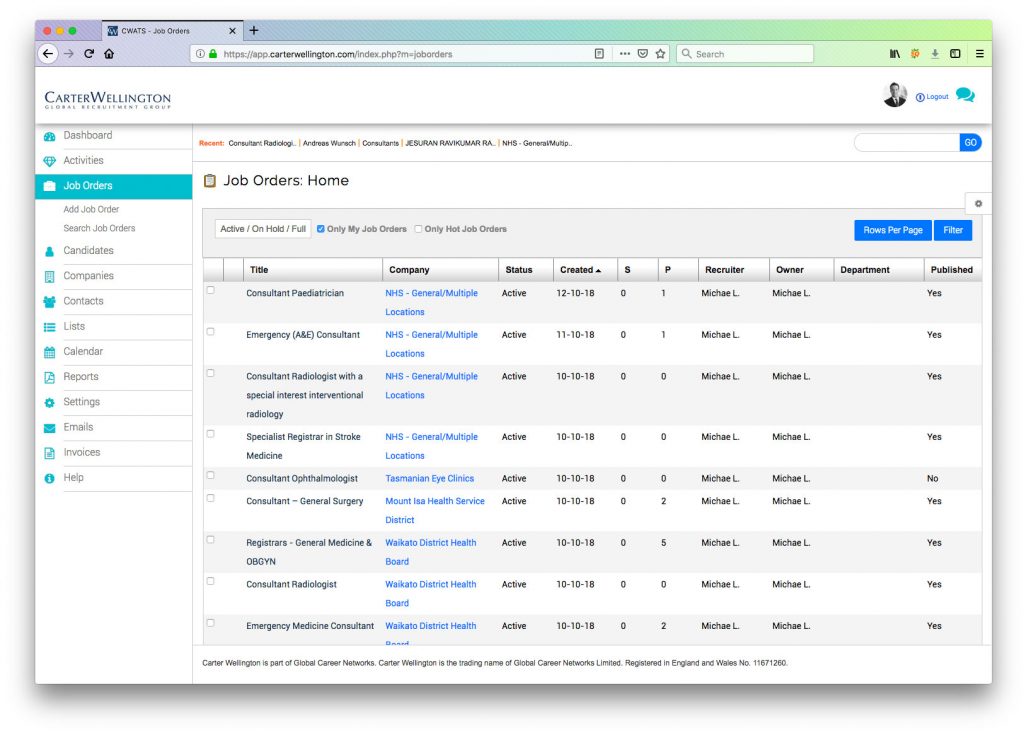
Task: Tick checkbox for Consultant Ophthalmologist row
Action: click(x=210, y=476)
